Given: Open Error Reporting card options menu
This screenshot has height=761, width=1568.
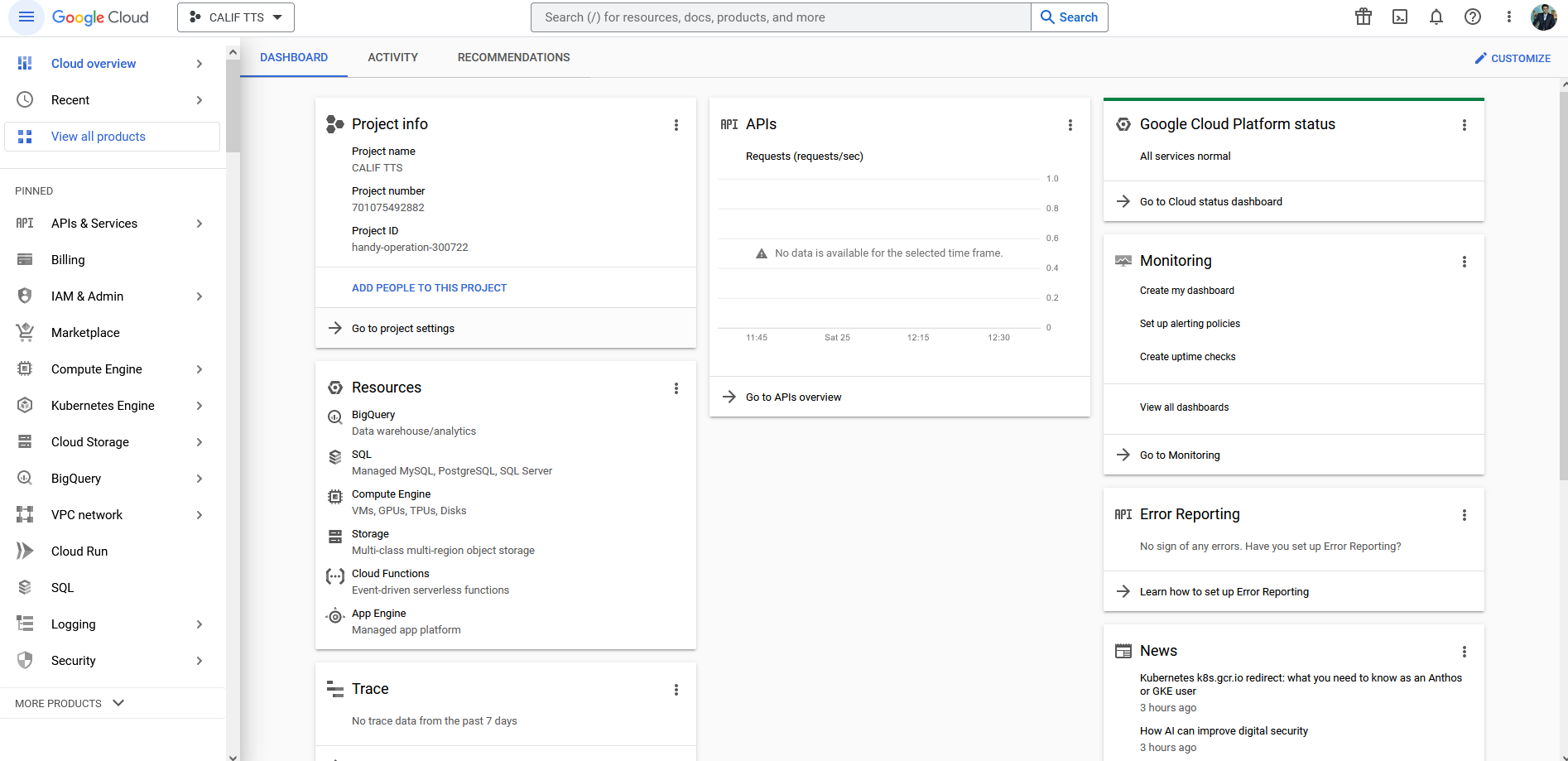Looking at the screenshot, I should (x=1465, y=515).
